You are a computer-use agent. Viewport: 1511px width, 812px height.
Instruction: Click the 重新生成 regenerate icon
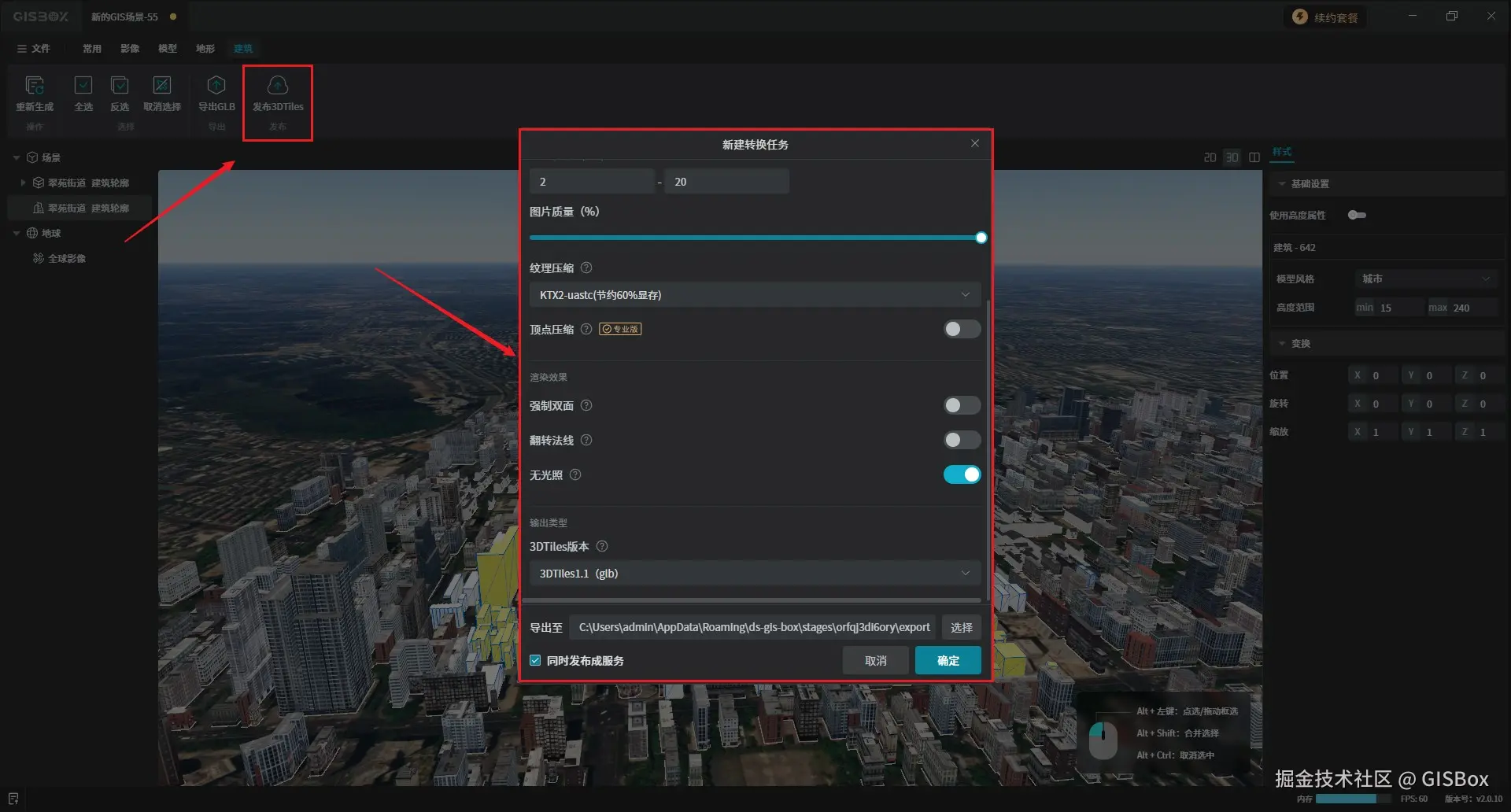(35, 85)
